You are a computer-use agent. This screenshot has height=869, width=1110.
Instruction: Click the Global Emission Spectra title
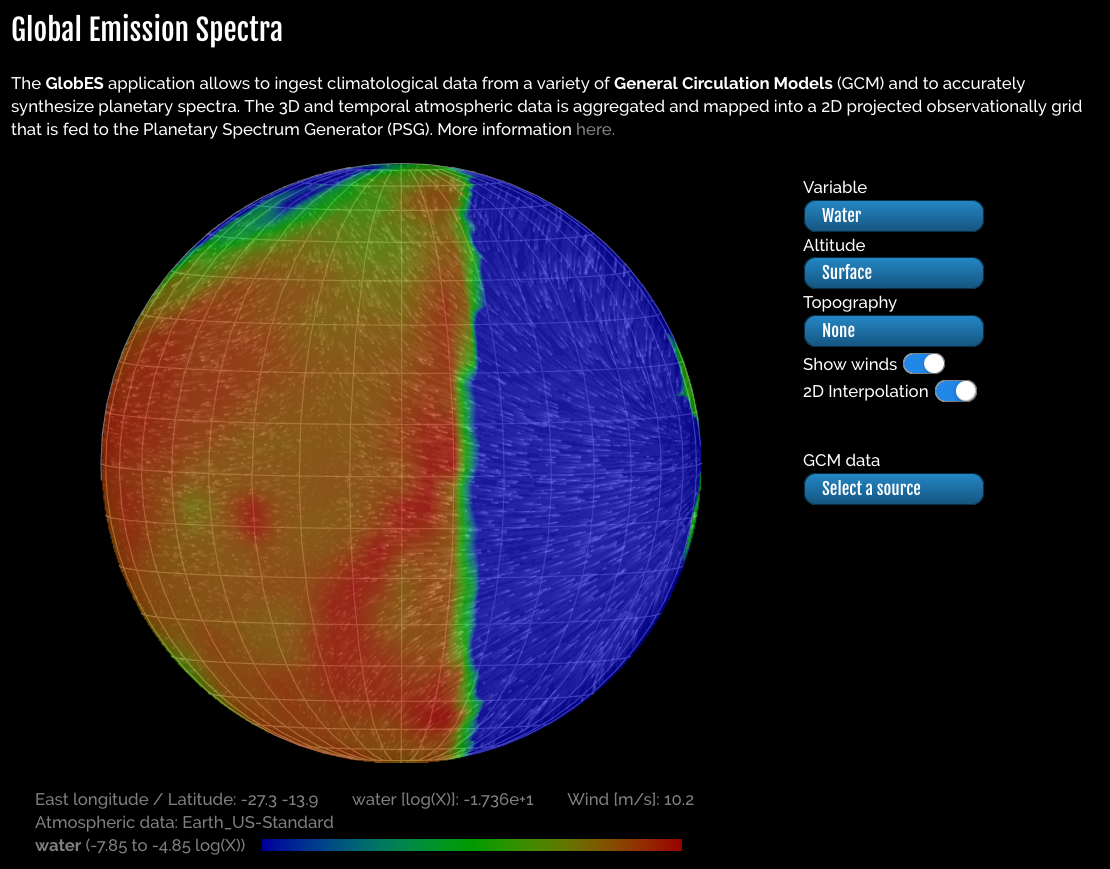(x=147, y=30)
